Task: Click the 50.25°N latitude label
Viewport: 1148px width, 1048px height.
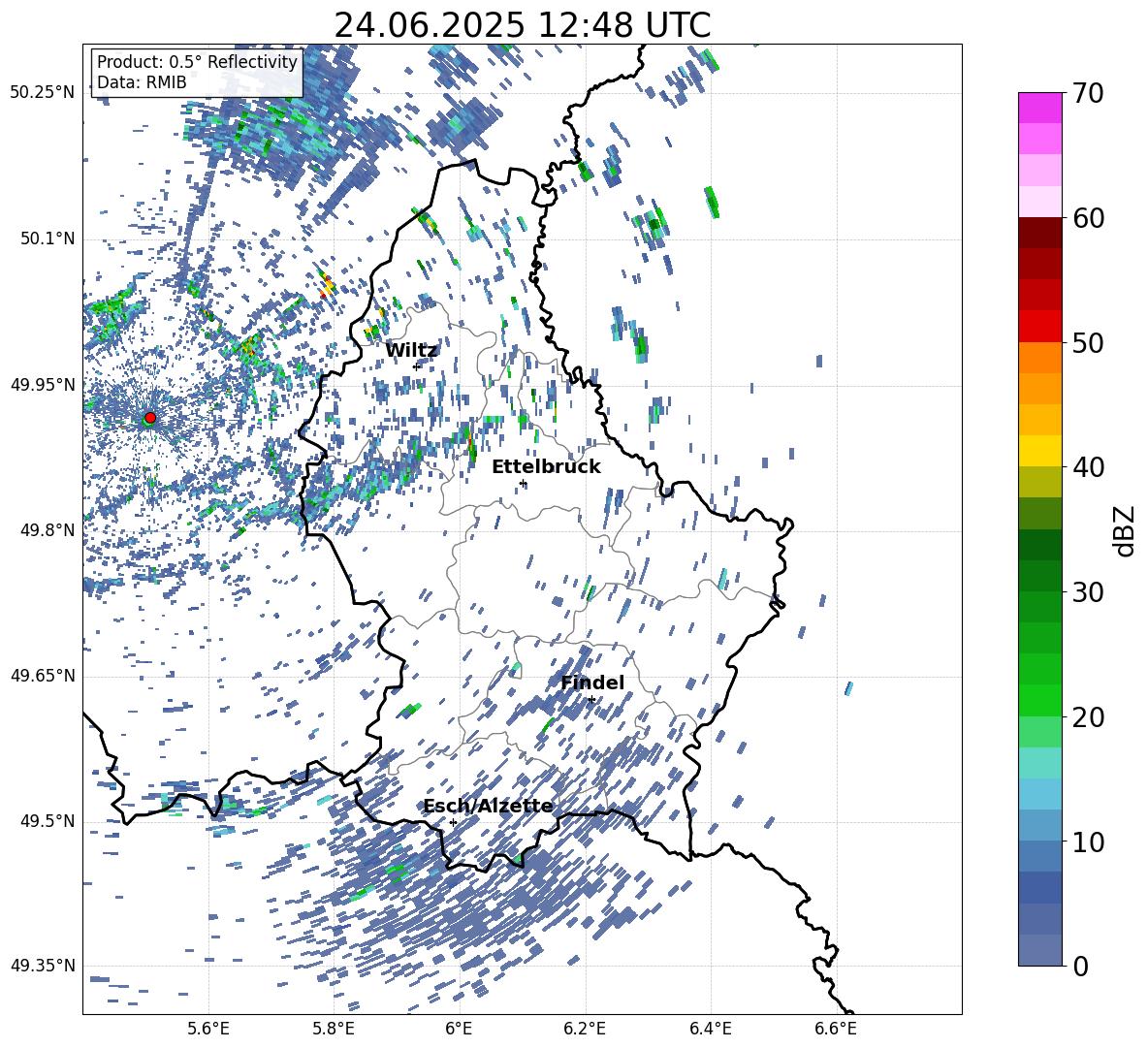Action: [x=43, y=93]
